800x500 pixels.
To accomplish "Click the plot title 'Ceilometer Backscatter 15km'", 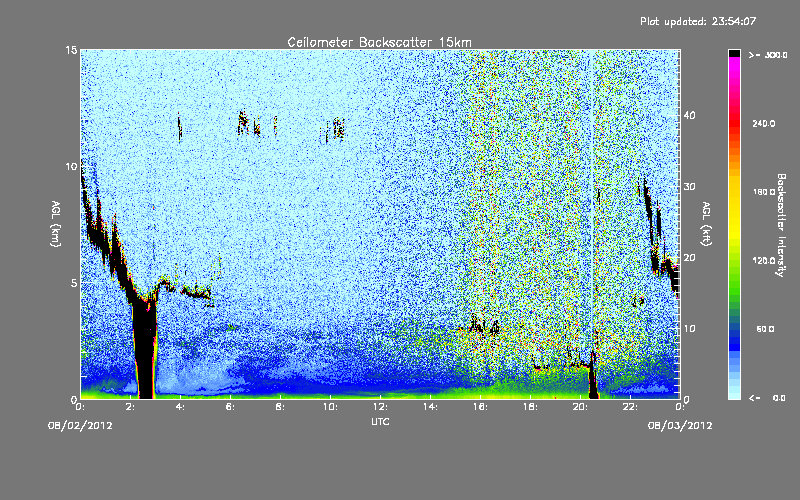I will 379,42.
